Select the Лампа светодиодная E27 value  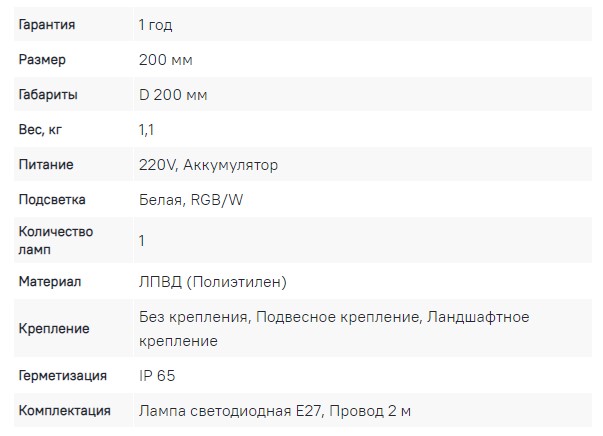[230, 411]
